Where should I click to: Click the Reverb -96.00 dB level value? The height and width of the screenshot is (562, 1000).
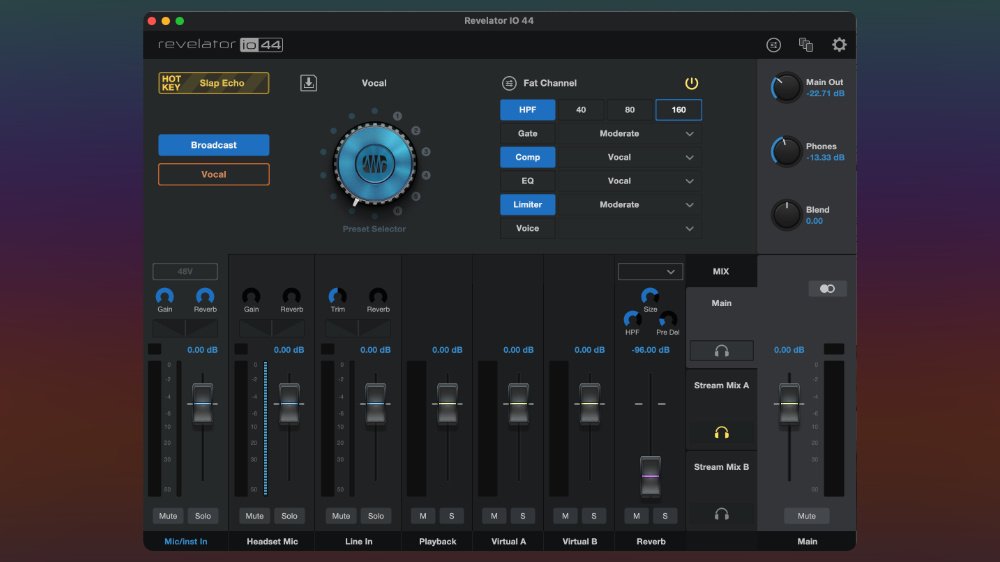click(651, 350)
